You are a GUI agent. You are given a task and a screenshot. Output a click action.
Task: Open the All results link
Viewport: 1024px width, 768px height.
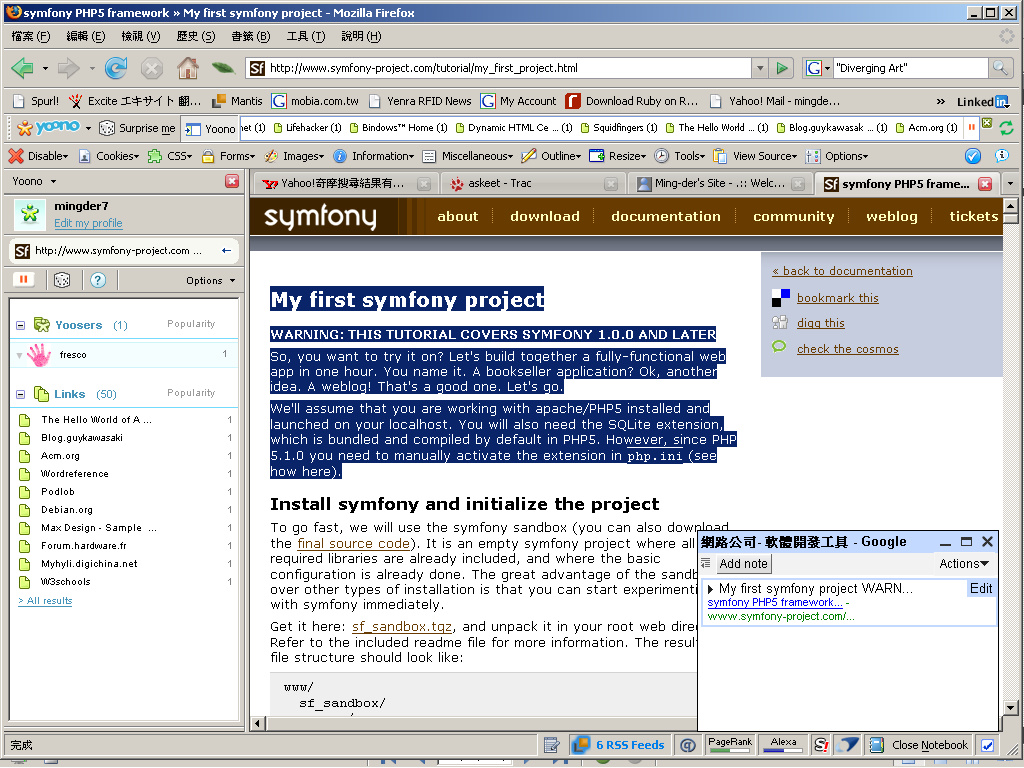[x=45, y=601]
